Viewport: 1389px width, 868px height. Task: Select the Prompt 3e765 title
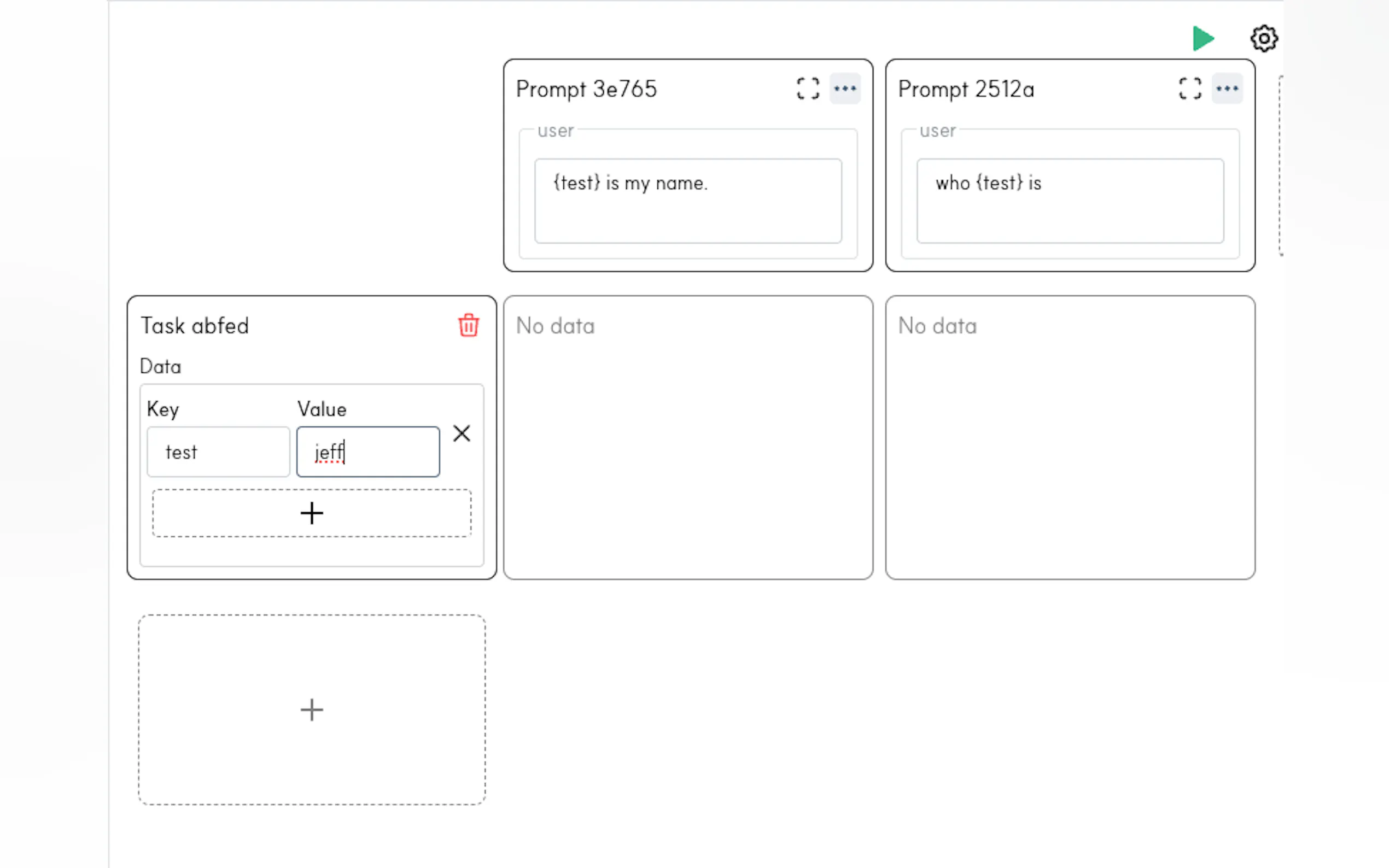pos(586,90)
